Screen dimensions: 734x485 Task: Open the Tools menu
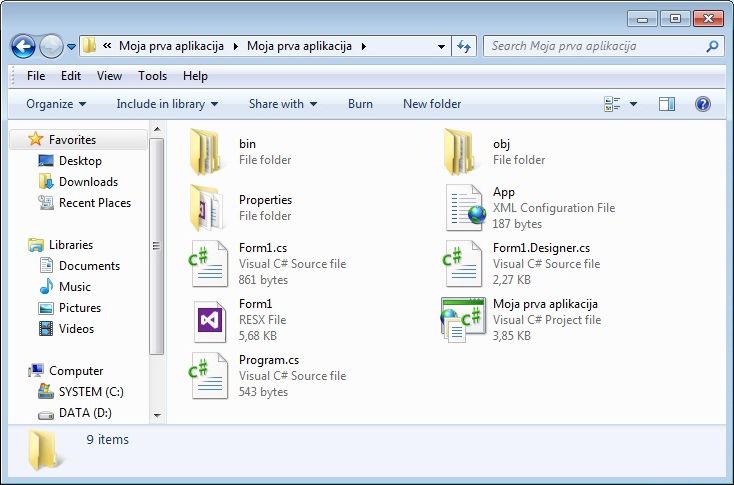point(152,76)
